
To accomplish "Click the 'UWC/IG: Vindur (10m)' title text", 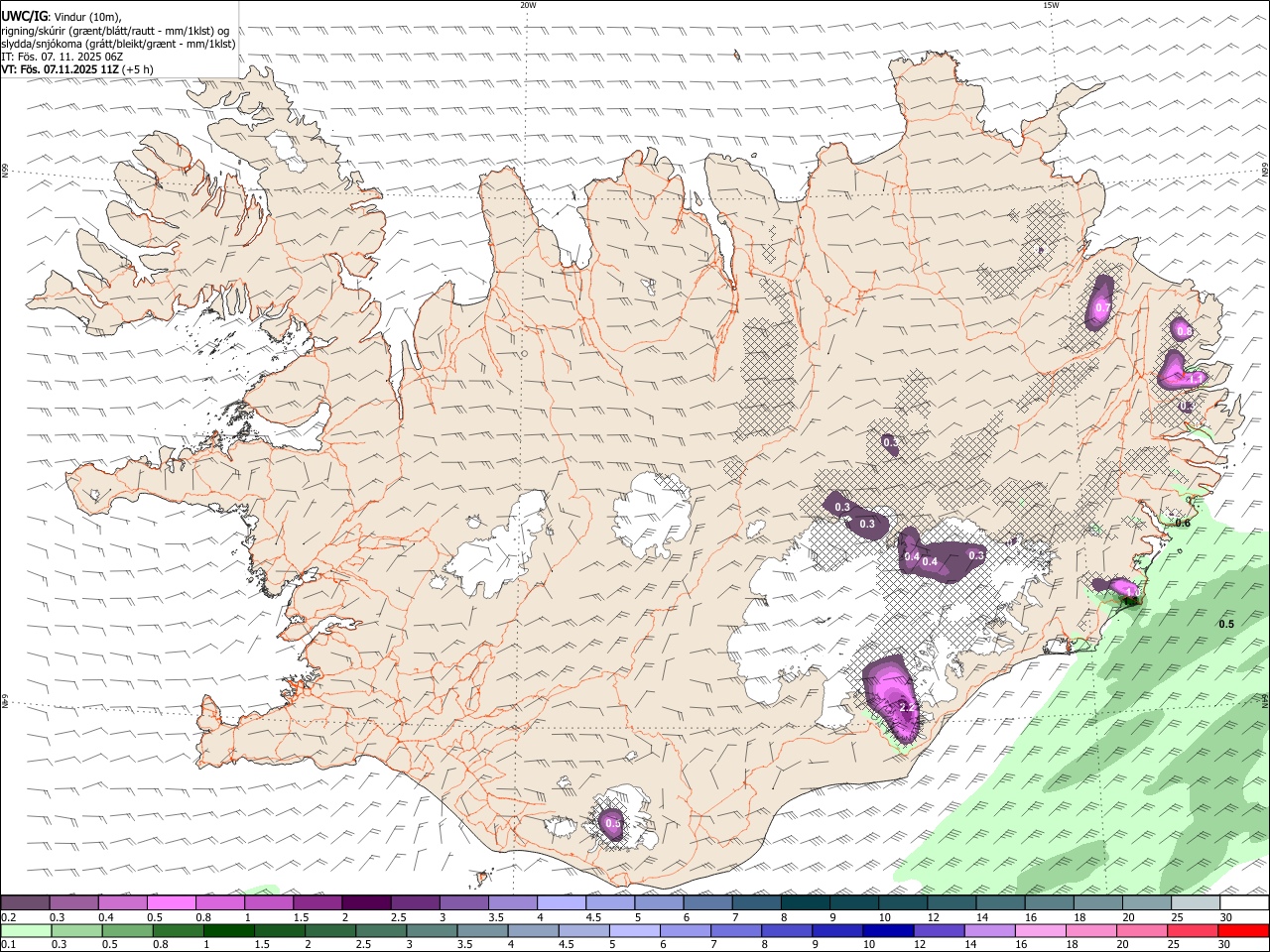I will pyautogui.click(x=62, y=16).
